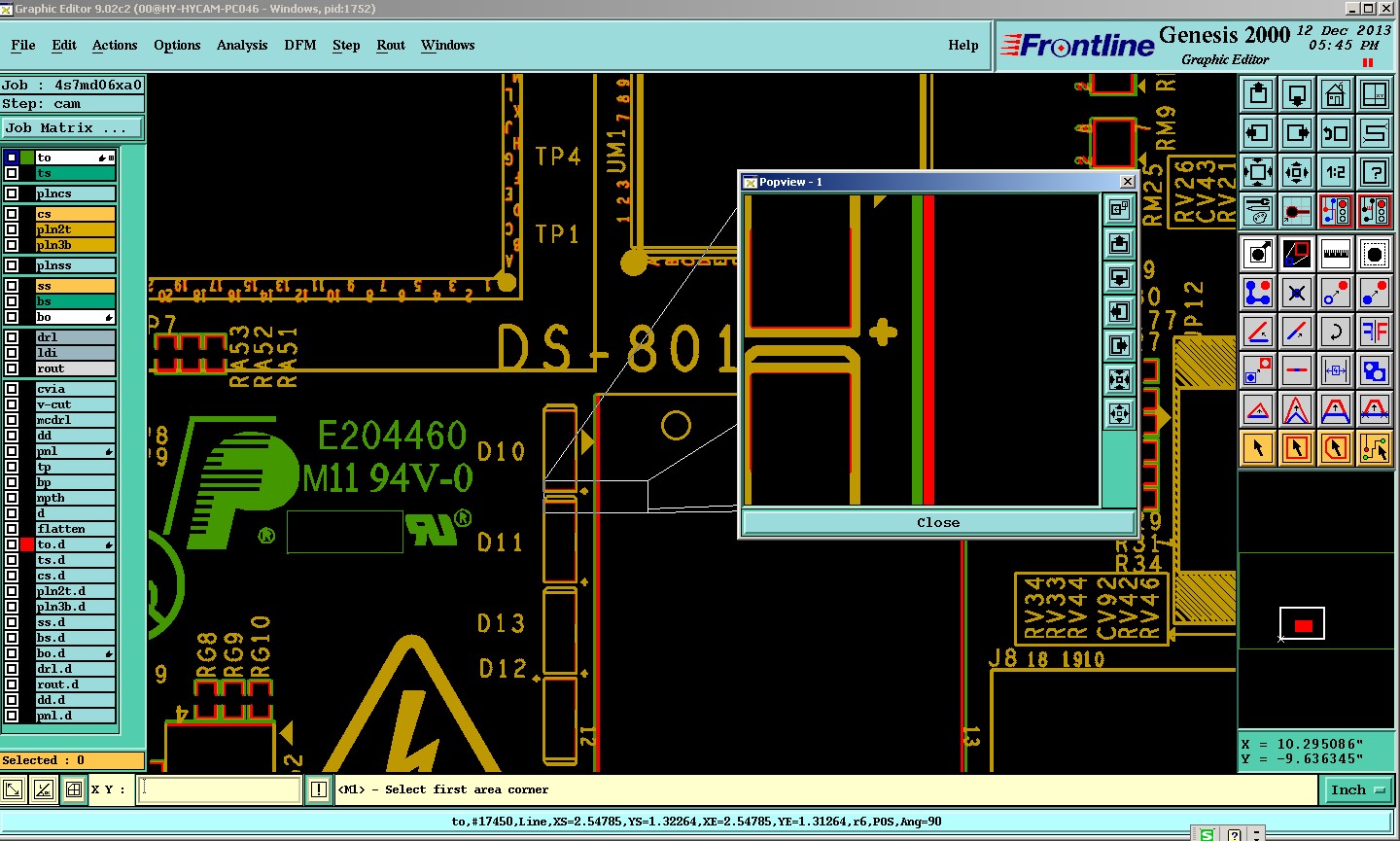
Task: Click the pan up icon in main toolbar
Action: coord(1258,95)
